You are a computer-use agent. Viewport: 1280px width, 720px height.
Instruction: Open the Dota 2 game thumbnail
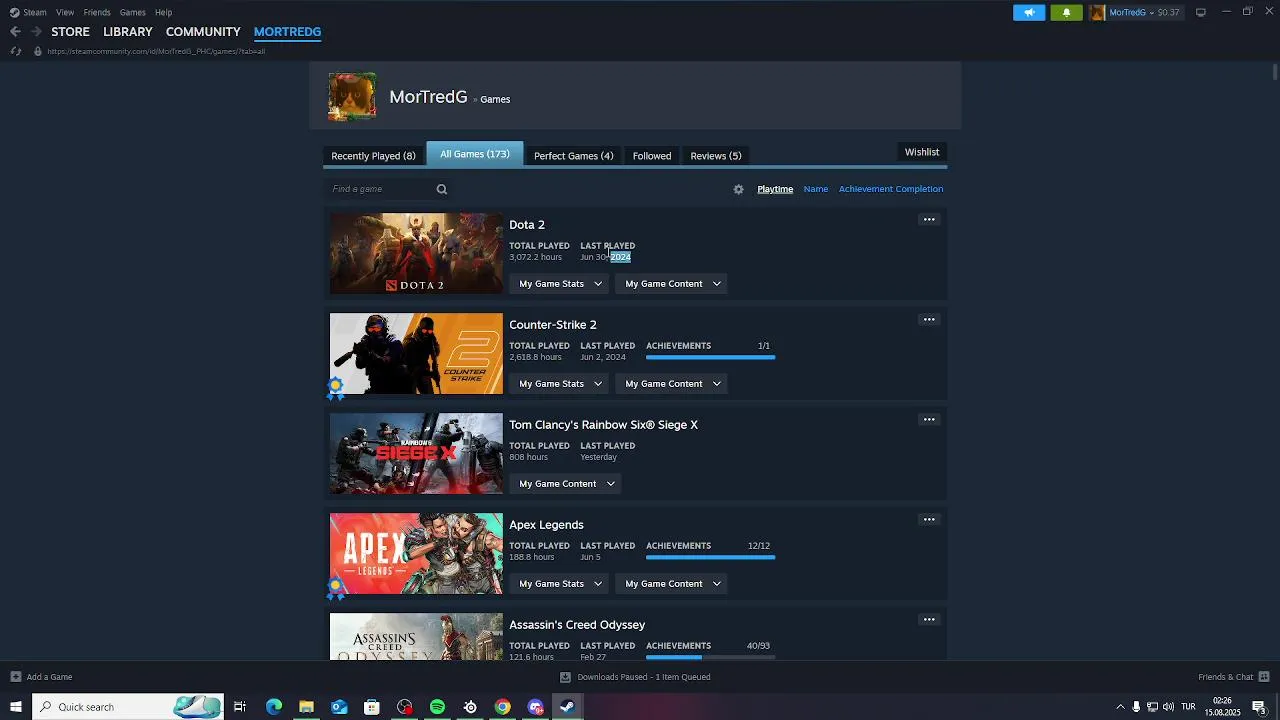416,253
